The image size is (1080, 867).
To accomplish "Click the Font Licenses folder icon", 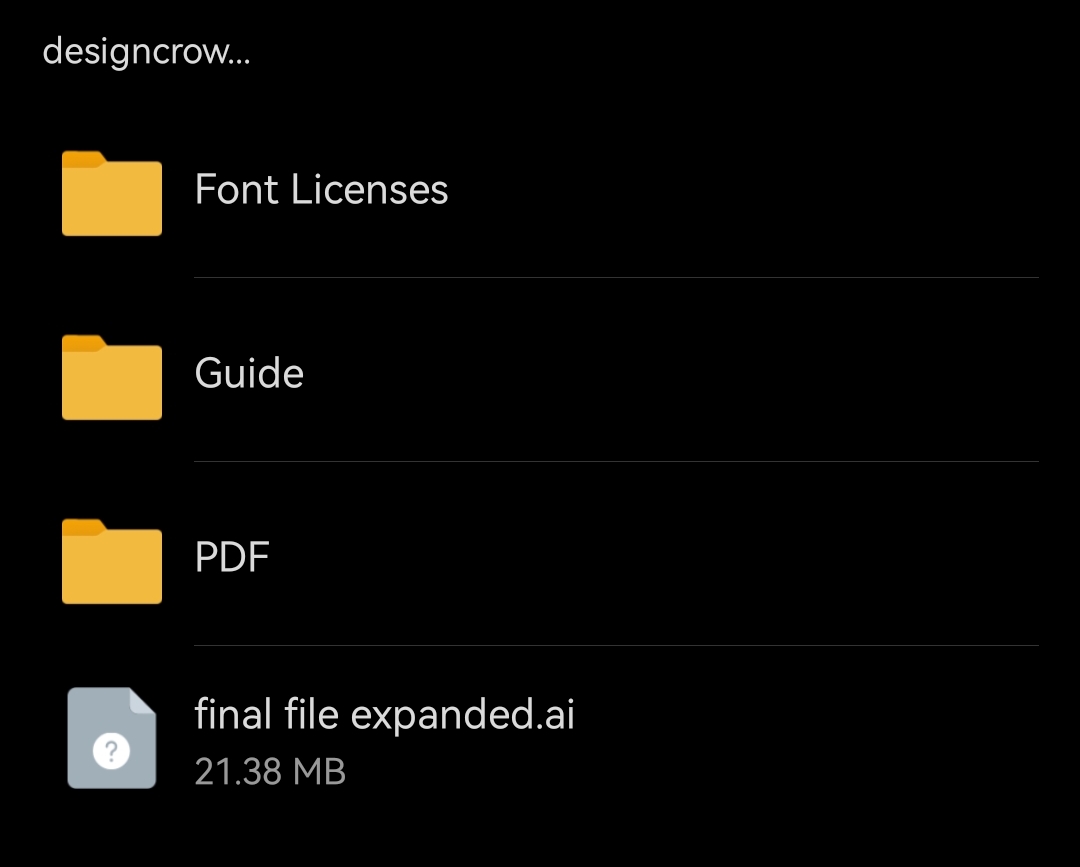I will coord(112,194).
